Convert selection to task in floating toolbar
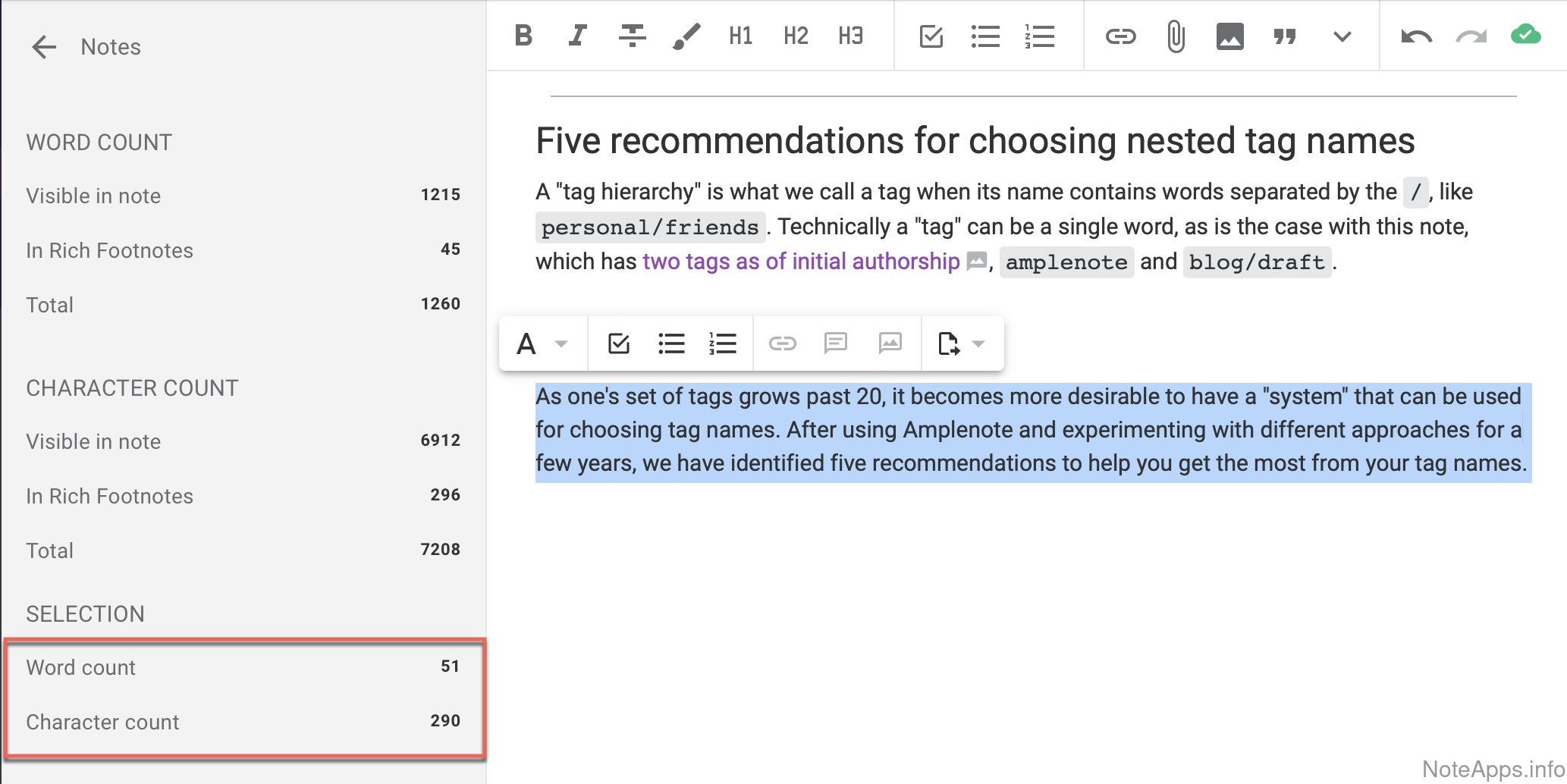 pos(619,343)
